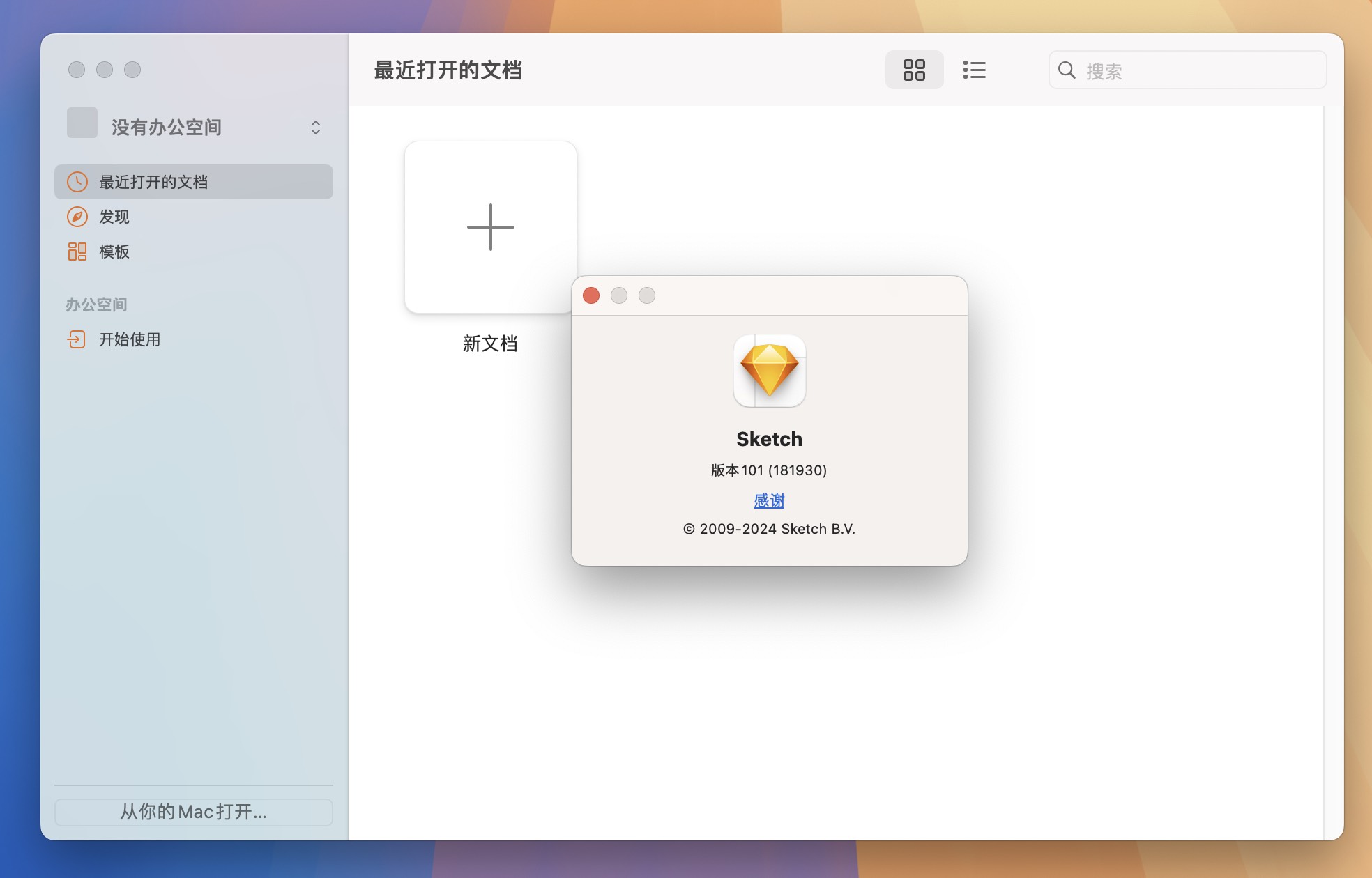Close the About Sketch window
The image size is (1372, 878).
point(591,295)
